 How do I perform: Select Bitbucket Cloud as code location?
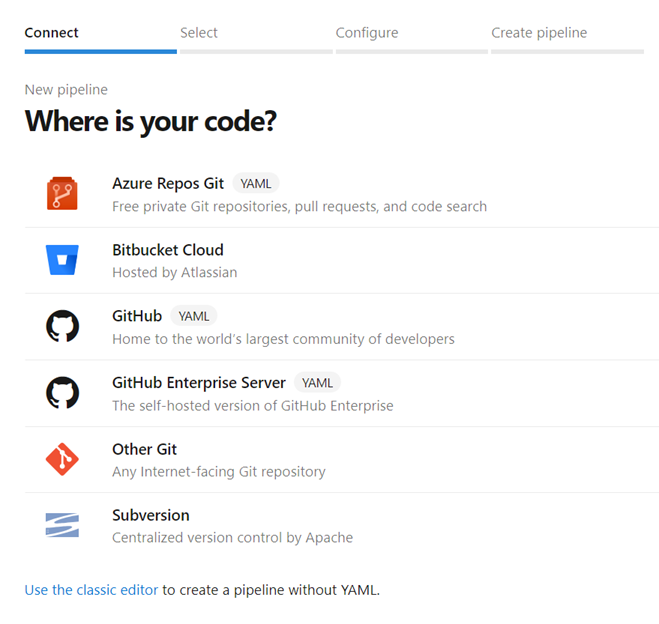coord(168,250)
